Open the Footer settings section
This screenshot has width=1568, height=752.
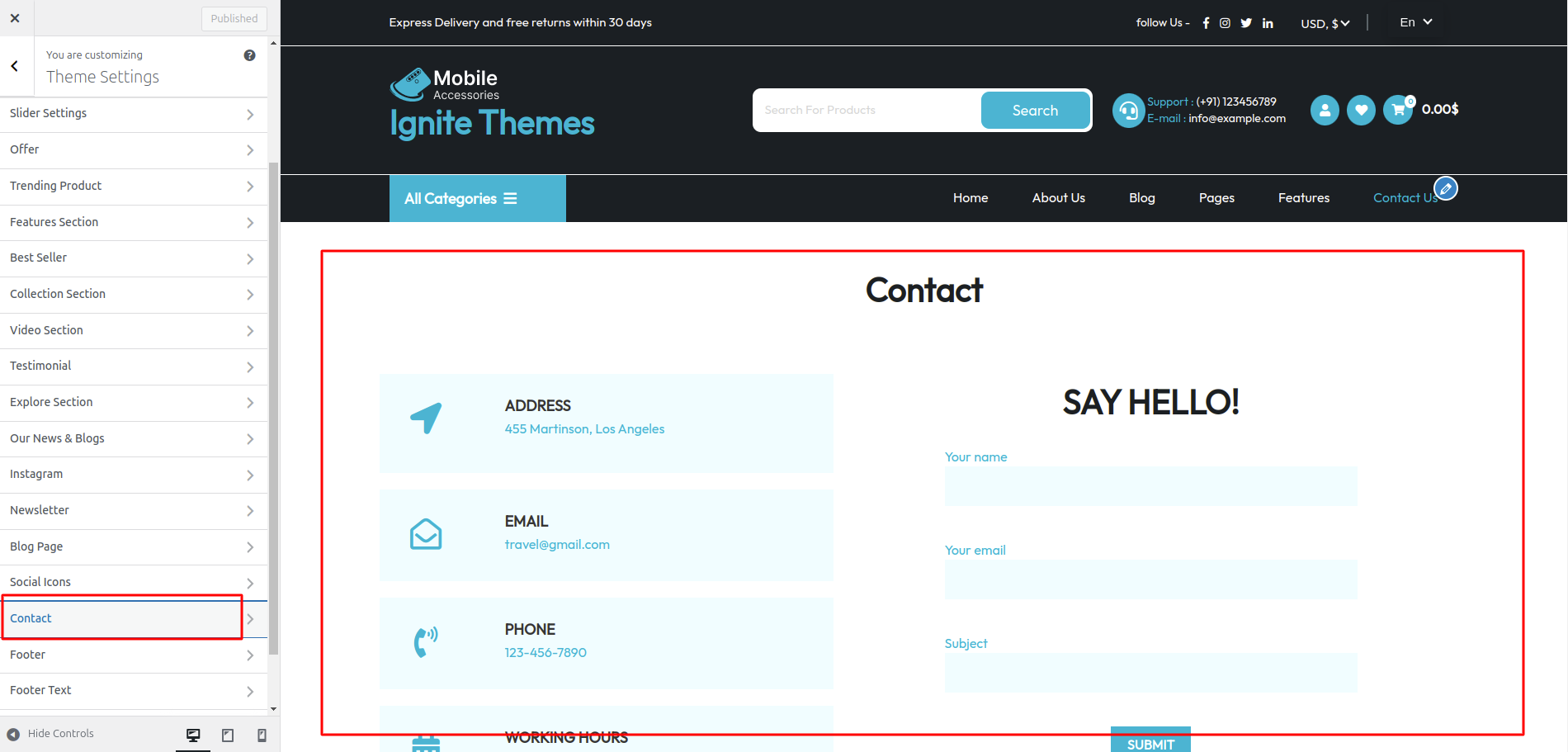click(134, 655)
